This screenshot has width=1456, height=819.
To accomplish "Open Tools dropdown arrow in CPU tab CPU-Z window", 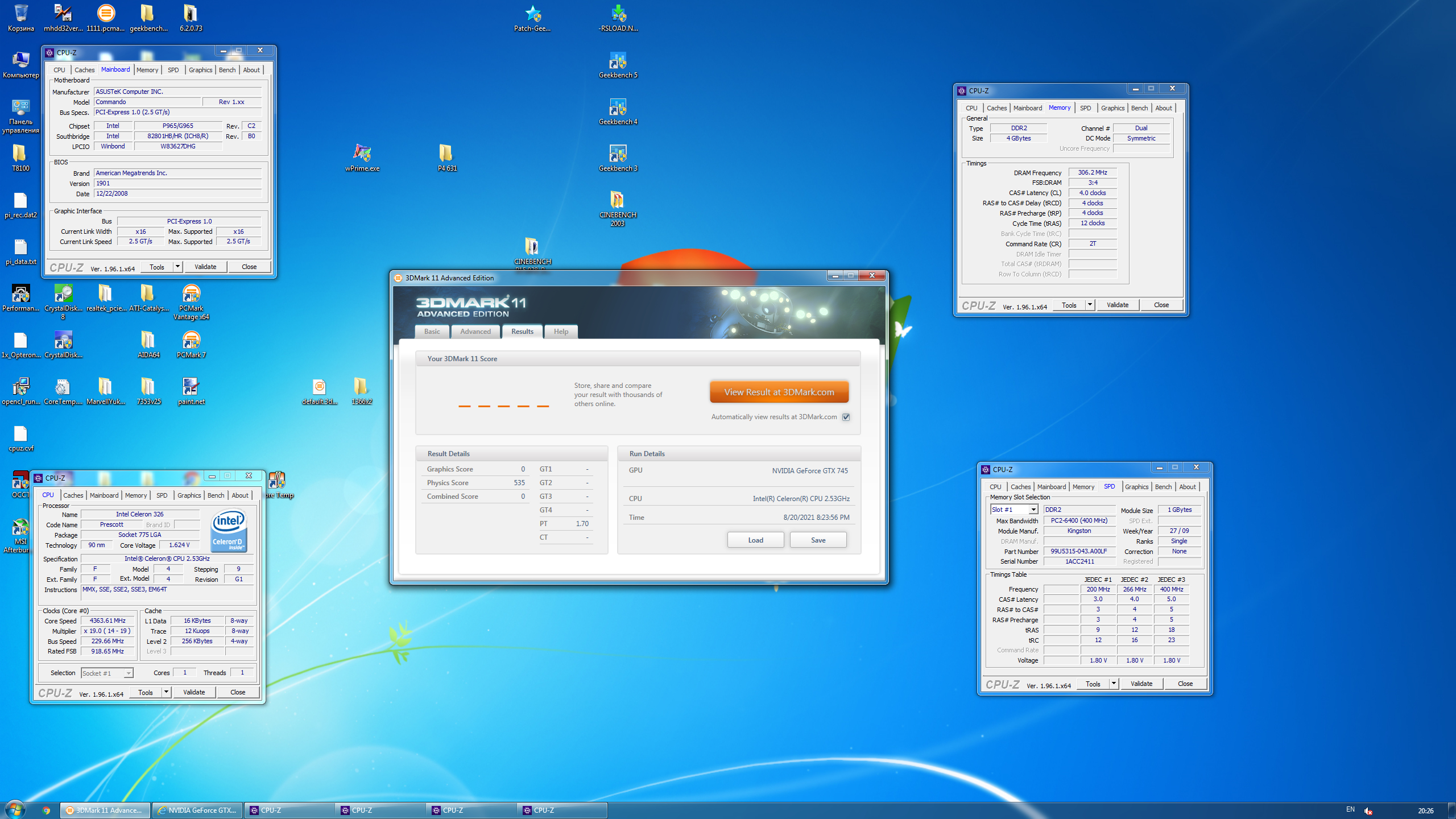I will [x=166, y=692].
